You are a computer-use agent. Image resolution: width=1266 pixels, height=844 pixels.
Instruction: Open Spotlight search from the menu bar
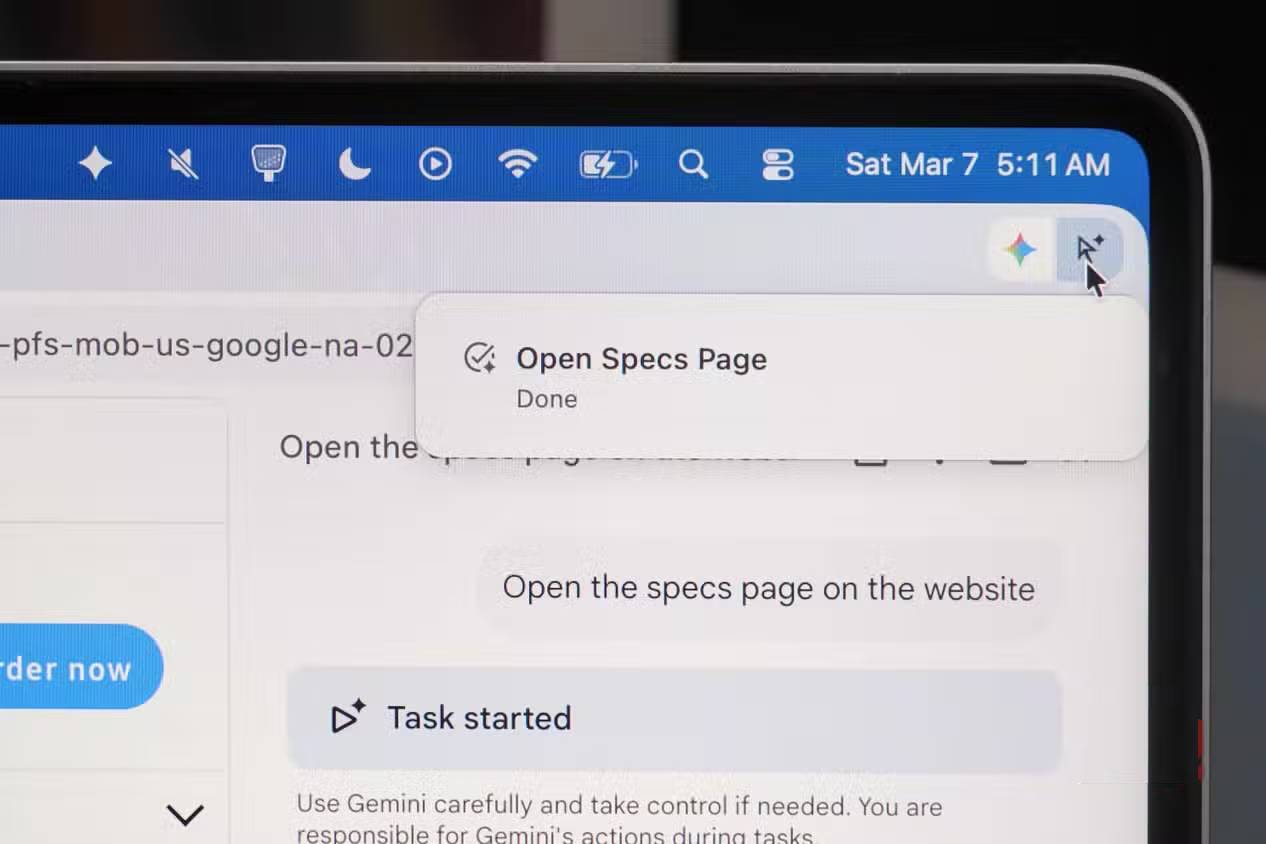(694, 164)
